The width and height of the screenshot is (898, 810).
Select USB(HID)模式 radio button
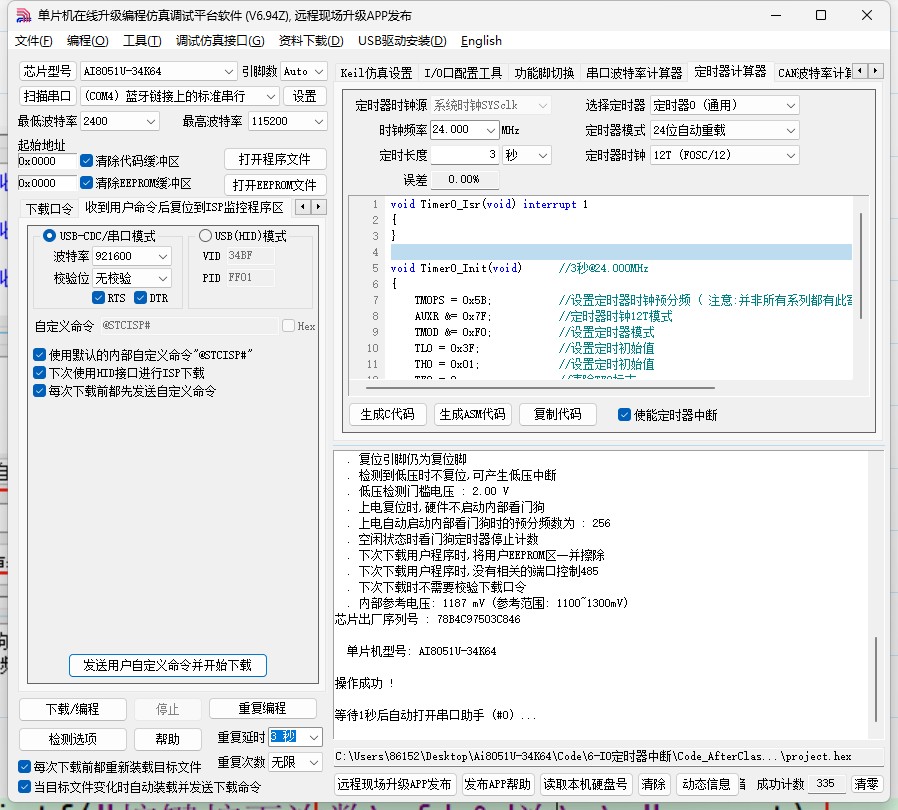pyautogui.click(x=205, y=235)
